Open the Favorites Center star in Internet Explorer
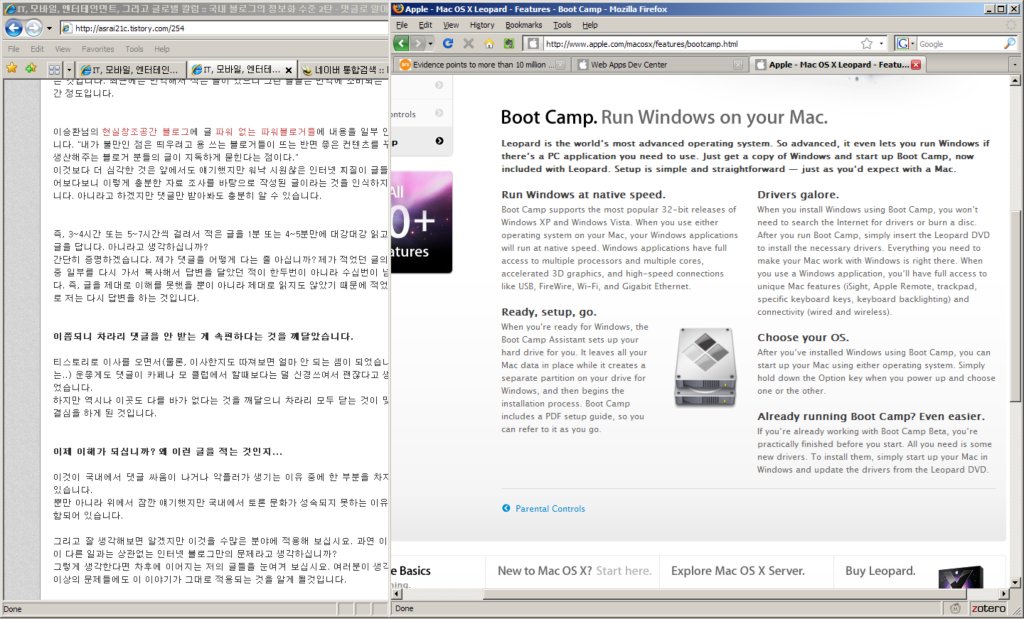Screen dimensions: 1024x619 (12, 68)
